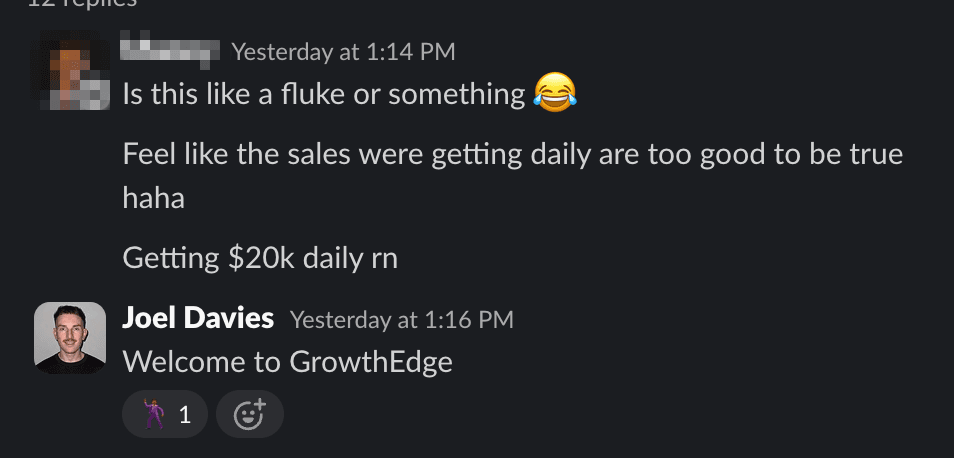The width and height of the screenshot is (954, 458).
Task: Click the "Getting $20k daily rn" message
Action: tap(260, 258)
